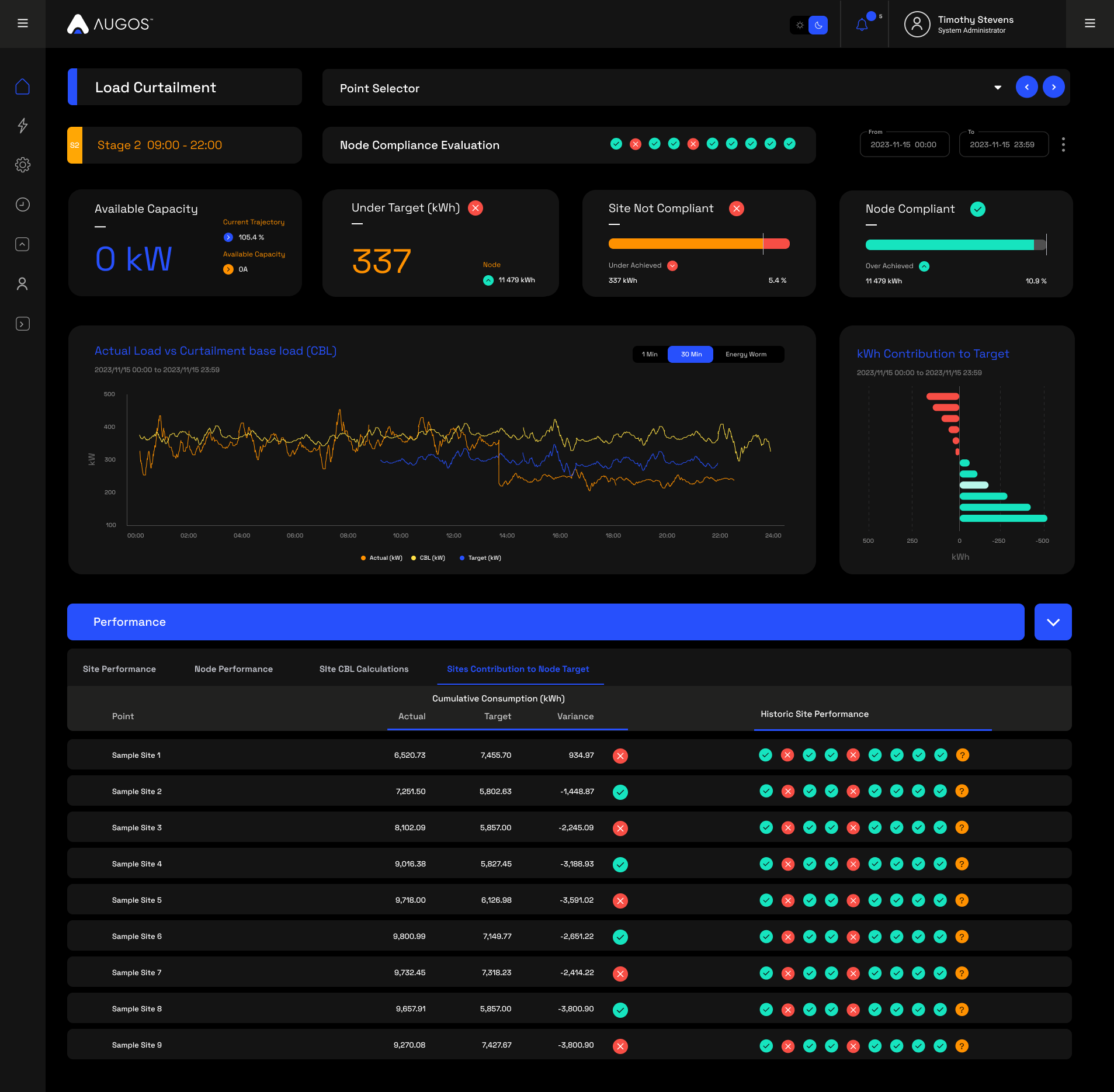
Task: Go to next point arrow button
Action: [x=1053, y=87]
